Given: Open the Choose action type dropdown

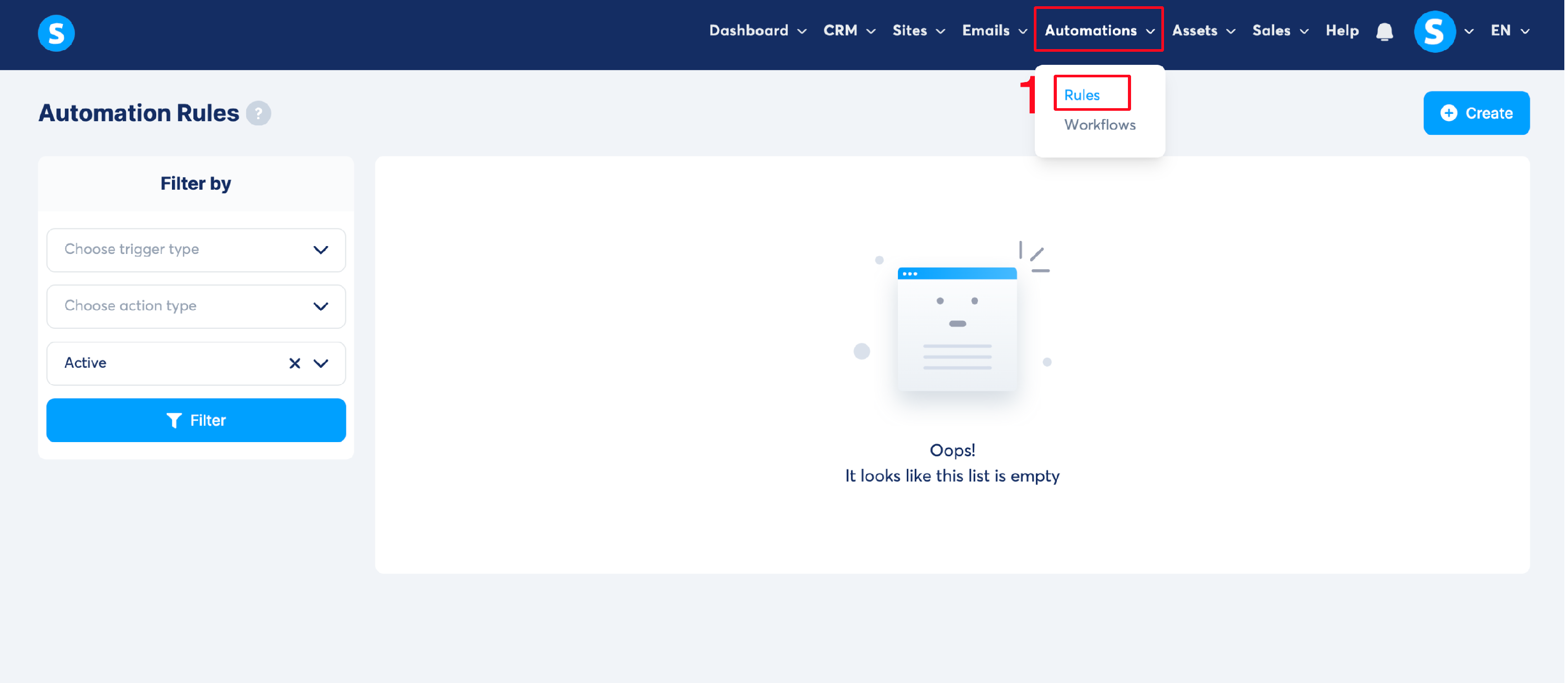Looking at the screenshot, I should click(x=197, y=307).
